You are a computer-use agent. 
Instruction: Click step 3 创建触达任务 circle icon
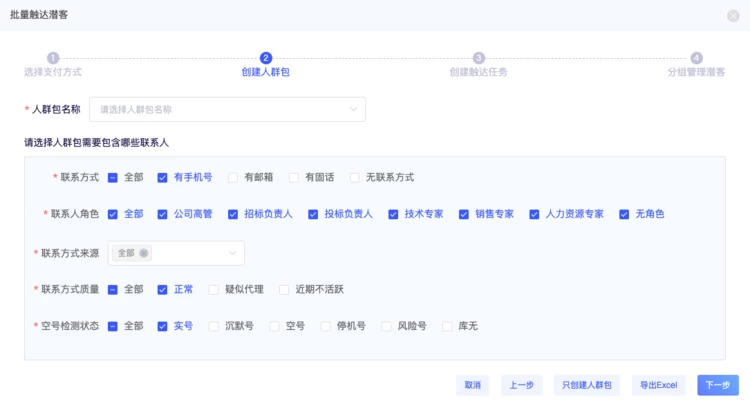click(x=479, y=58)
